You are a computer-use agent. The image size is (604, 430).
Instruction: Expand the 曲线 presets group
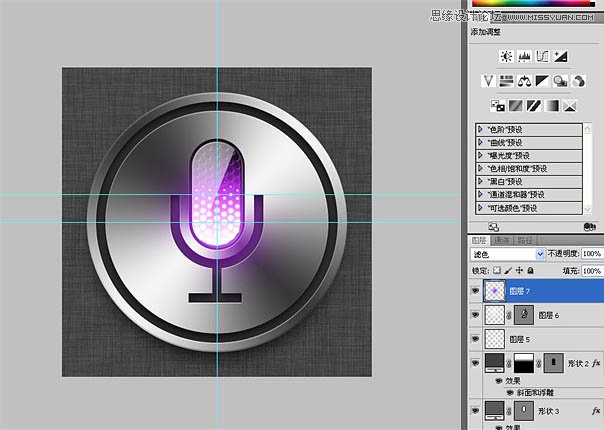click(x=480, y=142)
